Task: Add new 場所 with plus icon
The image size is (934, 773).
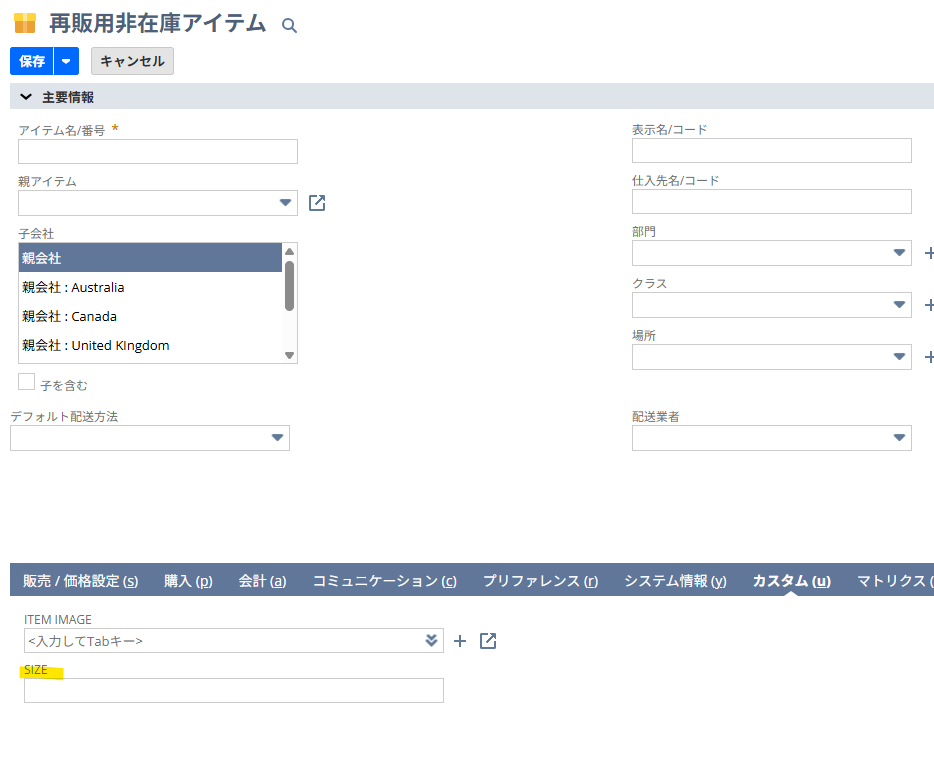Action: (928, 357)
